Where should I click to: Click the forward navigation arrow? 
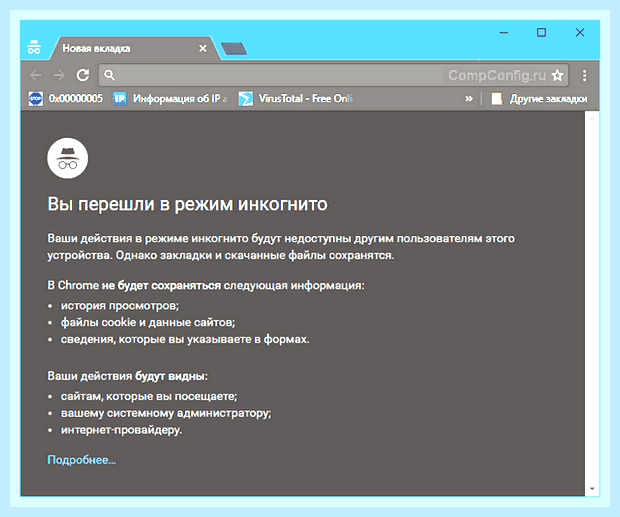(x=59, y=75)
